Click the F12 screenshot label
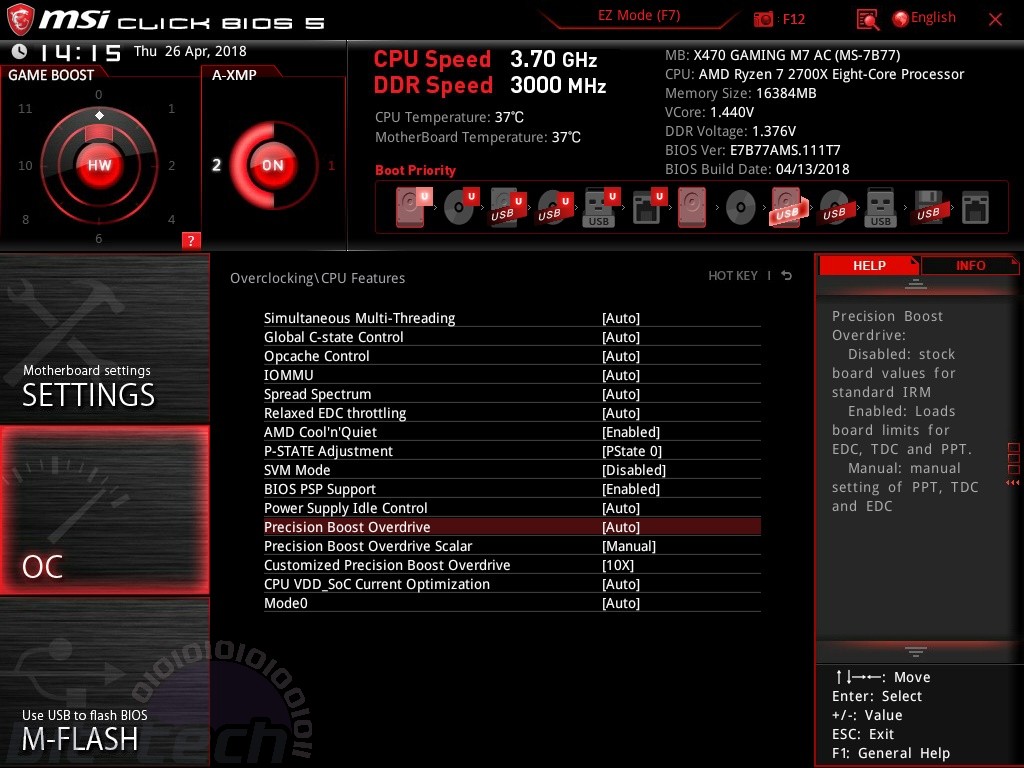1024x768 pixels. pos(793,19)
